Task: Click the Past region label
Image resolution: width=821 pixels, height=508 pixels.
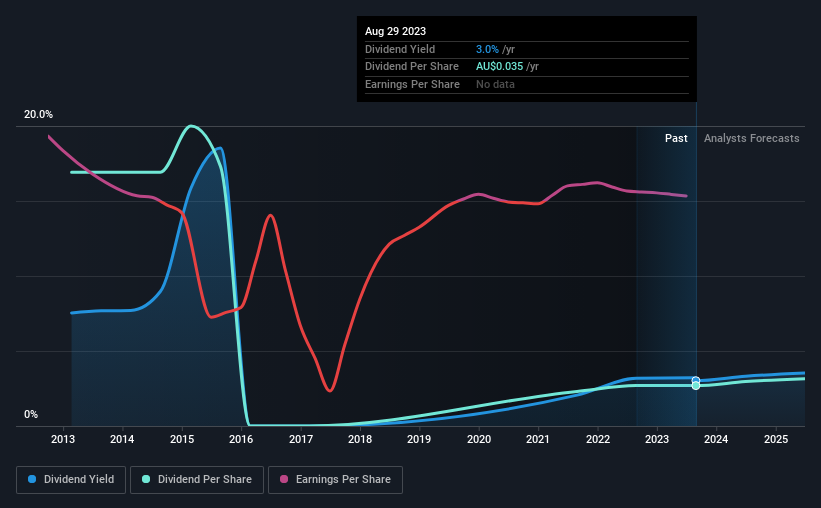Action: coord(676,138)
